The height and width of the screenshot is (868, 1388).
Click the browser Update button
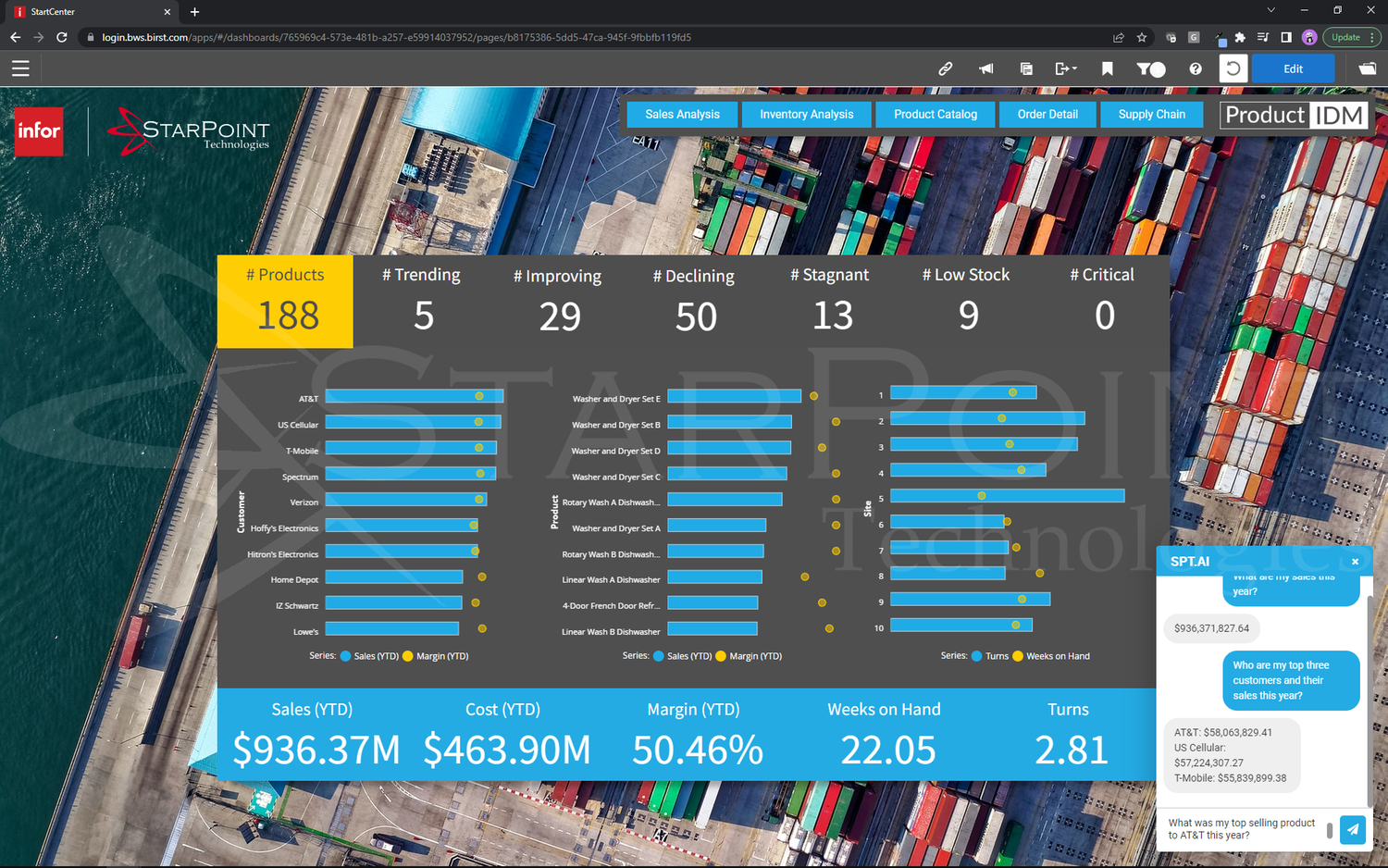coord(1352,37)
